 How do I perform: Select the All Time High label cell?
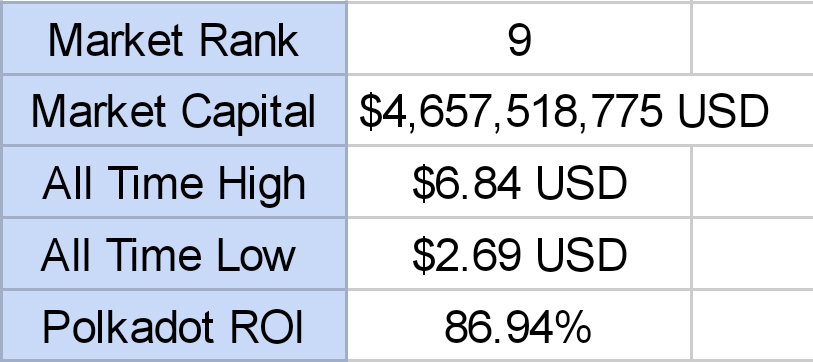coord(175,182)
